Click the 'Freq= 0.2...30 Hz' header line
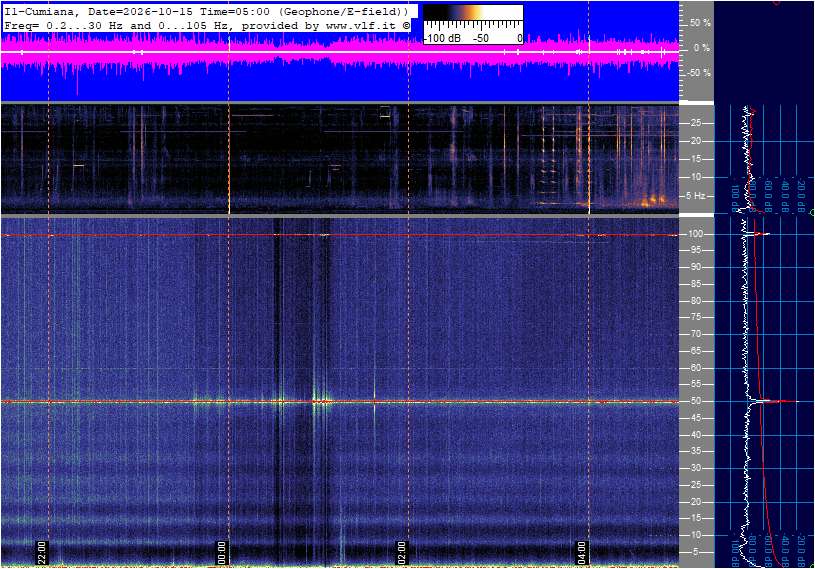The image size is (815, 569). [x=207, y=25]
